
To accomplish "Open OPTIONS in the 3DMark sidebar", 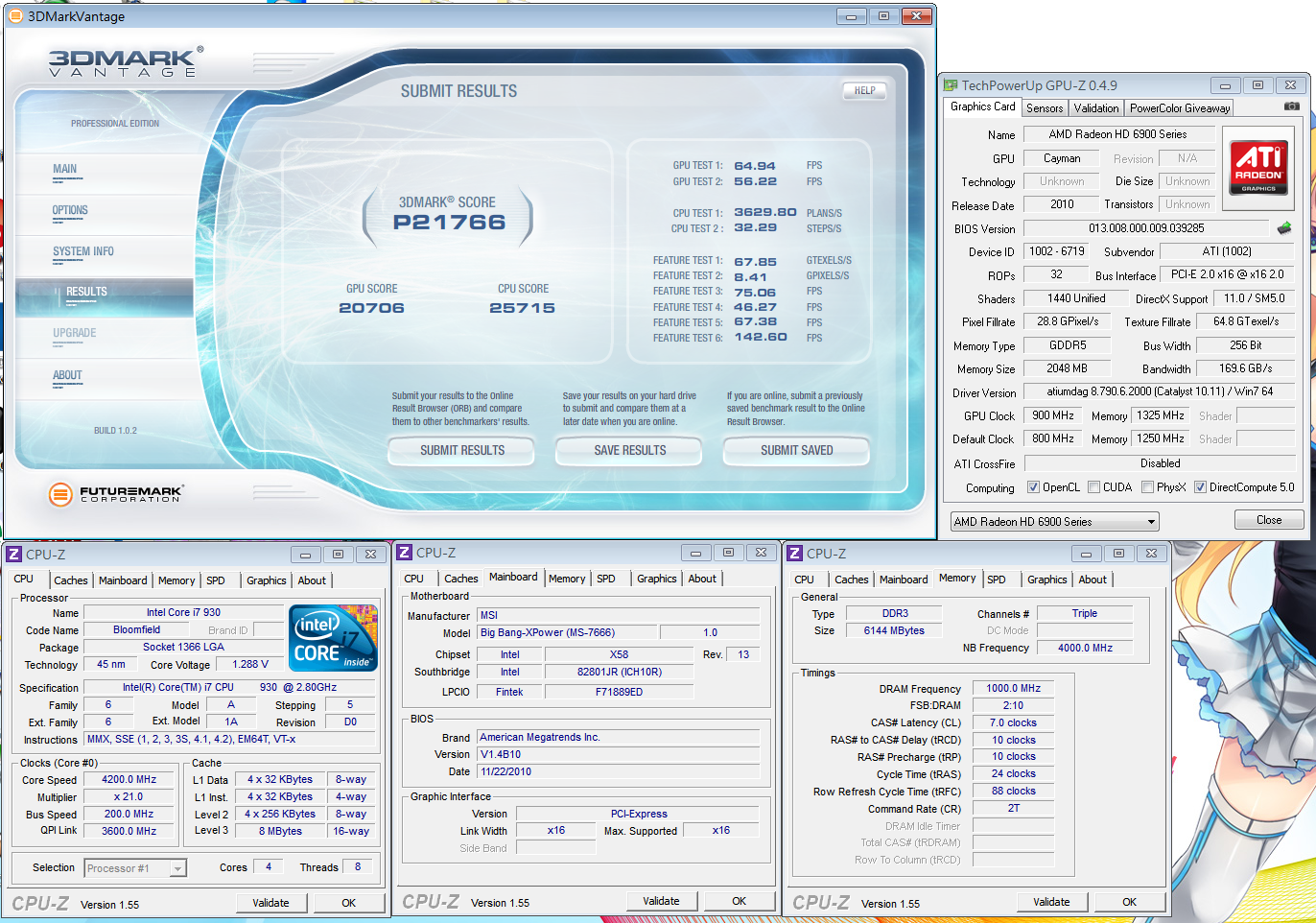I will click(70, 210).
